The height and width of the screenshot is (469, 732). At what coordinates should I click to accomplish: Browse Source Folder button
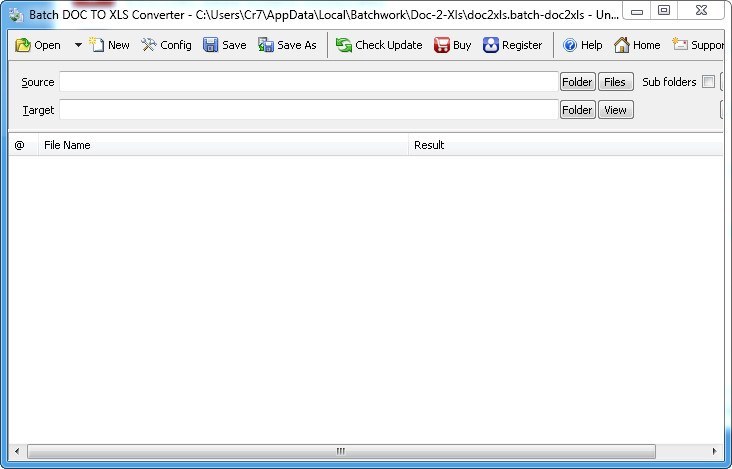pyautogui.click(x=577, y=82)
